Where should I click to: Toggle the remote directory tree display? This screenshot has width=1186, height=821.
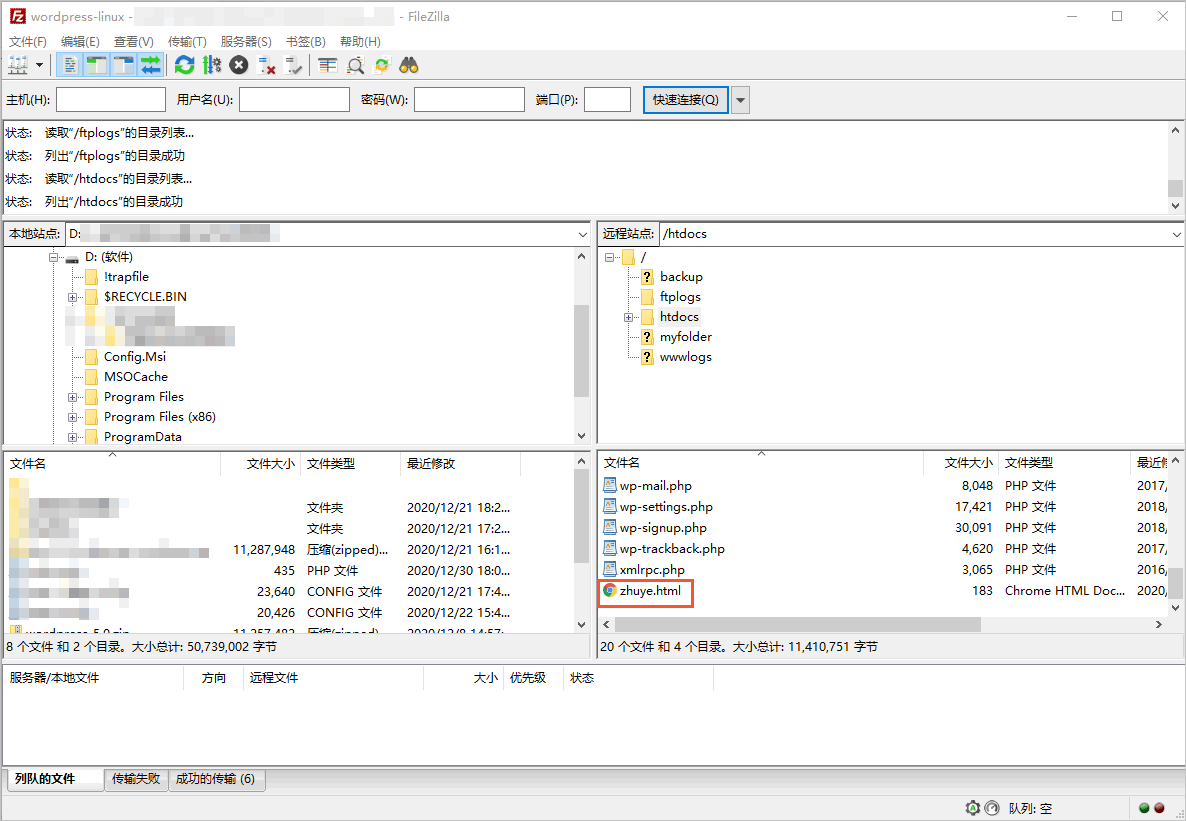pyautogui.click(x=123, y=66)
